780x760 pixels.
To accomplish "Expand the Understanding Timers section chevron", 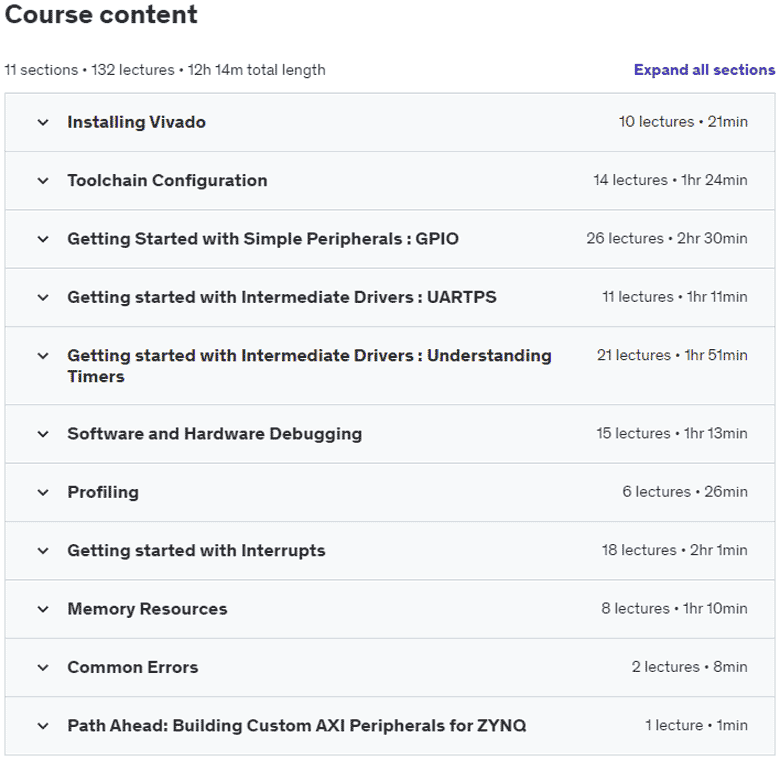I will [43, 356].
